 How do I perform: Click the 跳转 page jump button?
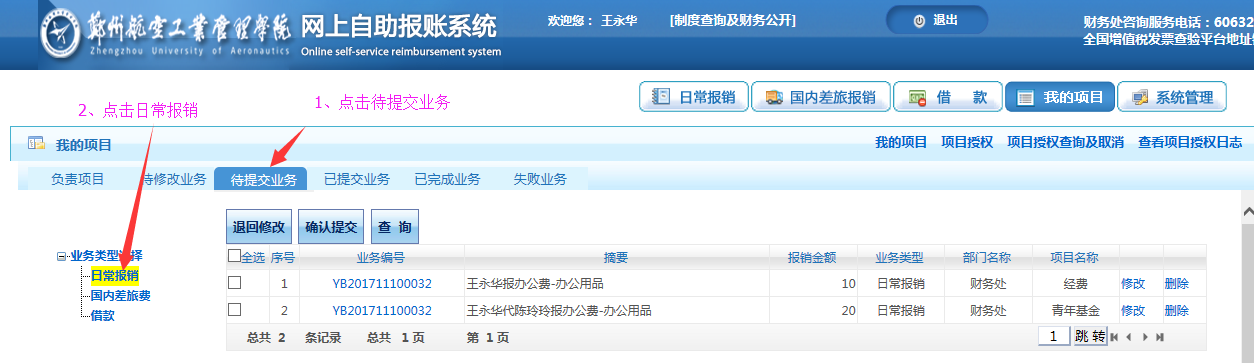pos(1090,337)
